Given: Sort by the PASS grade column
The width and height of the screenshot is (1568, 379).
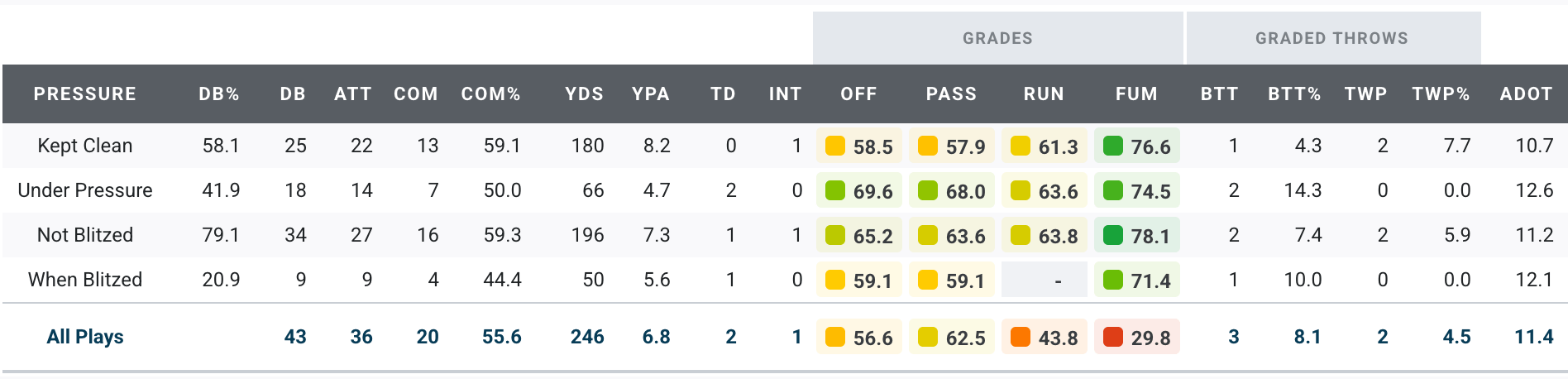Looking at the screenshot, I should point(951,94).
